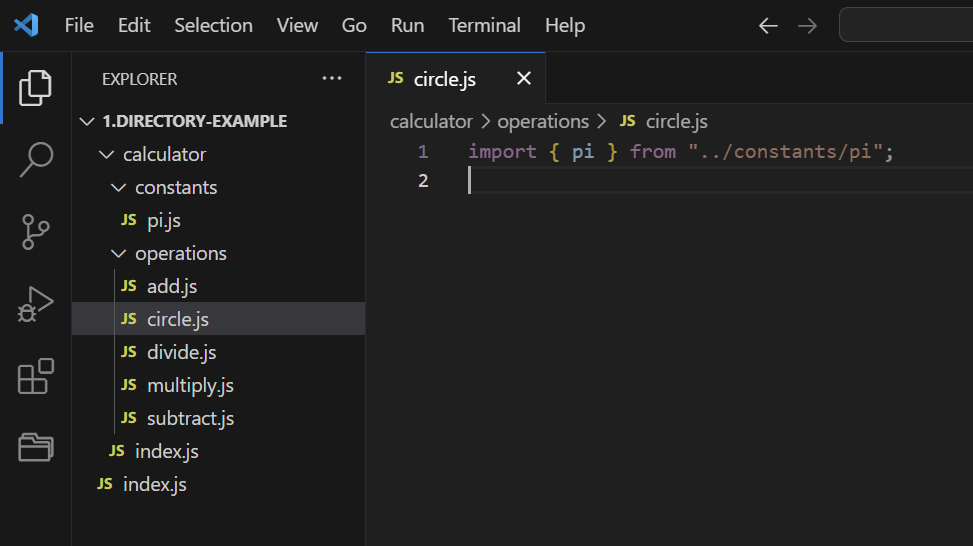Screen dimensions: 973x546
Task: Open the Terminal menu
Action: coord(485,25)
